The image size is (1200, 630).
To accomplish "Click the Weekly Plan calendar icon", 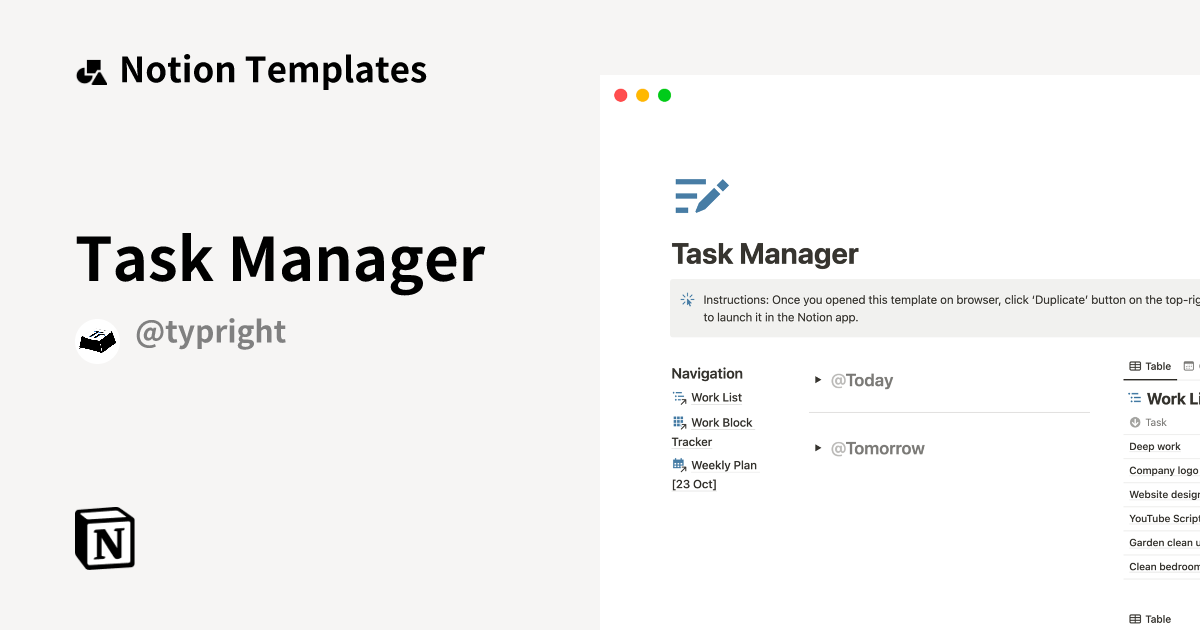I will 677,464.
